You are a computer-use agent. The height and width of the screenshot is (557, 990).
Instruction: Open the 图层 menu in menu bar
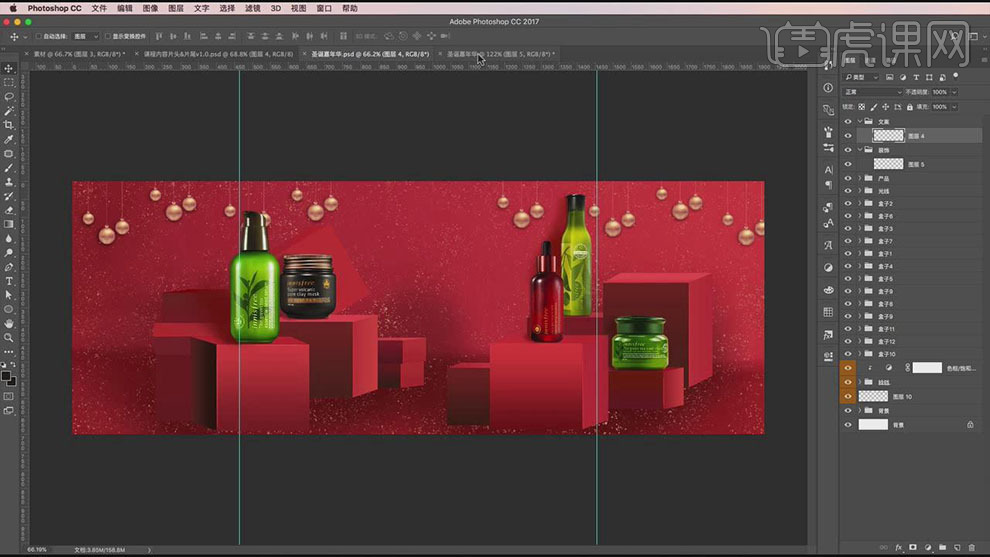[176, 8]
